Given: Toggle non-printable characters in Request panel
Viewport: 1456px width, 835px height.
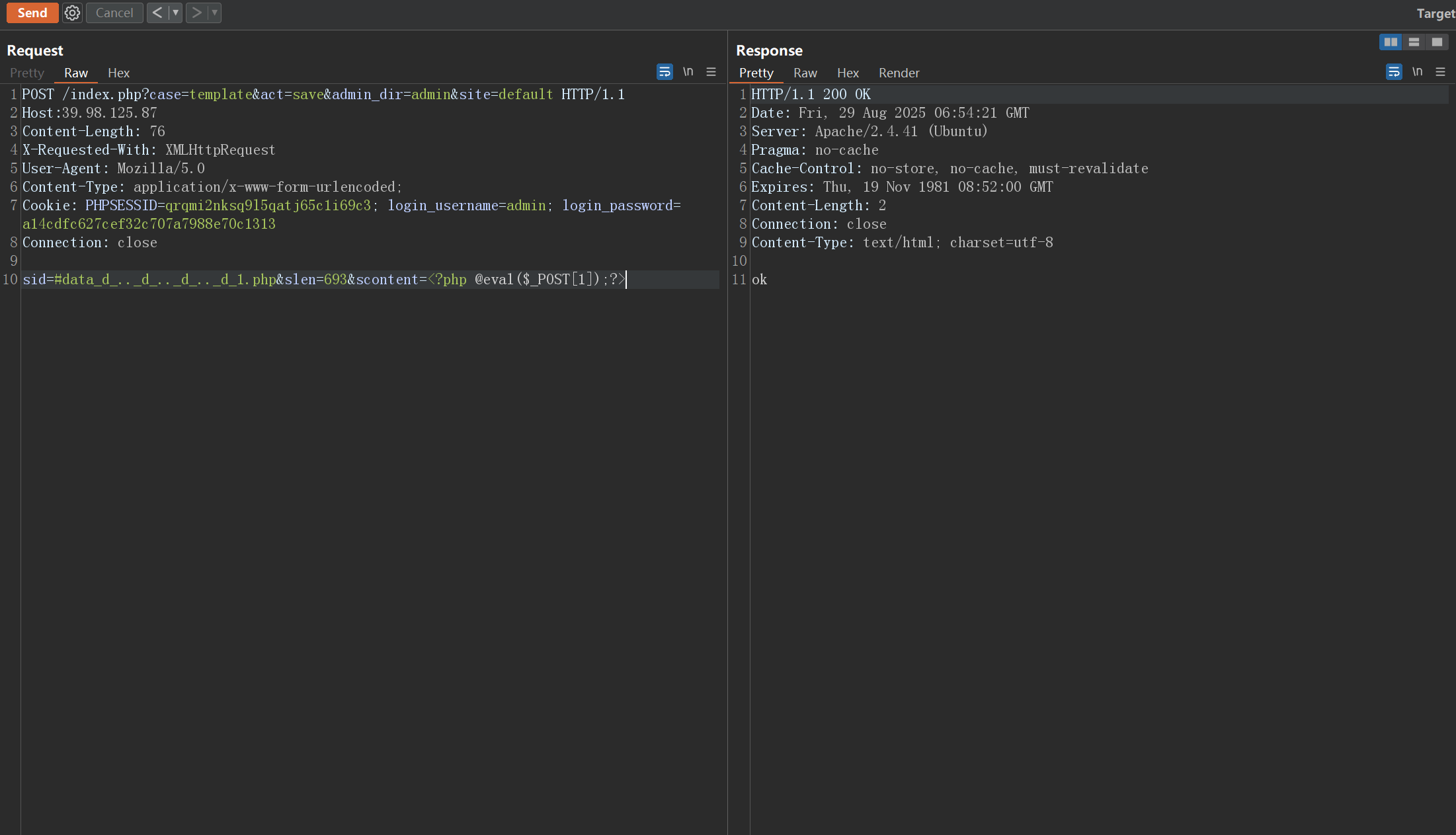Looking at the screenshot, I should click(x=688, y=71).
